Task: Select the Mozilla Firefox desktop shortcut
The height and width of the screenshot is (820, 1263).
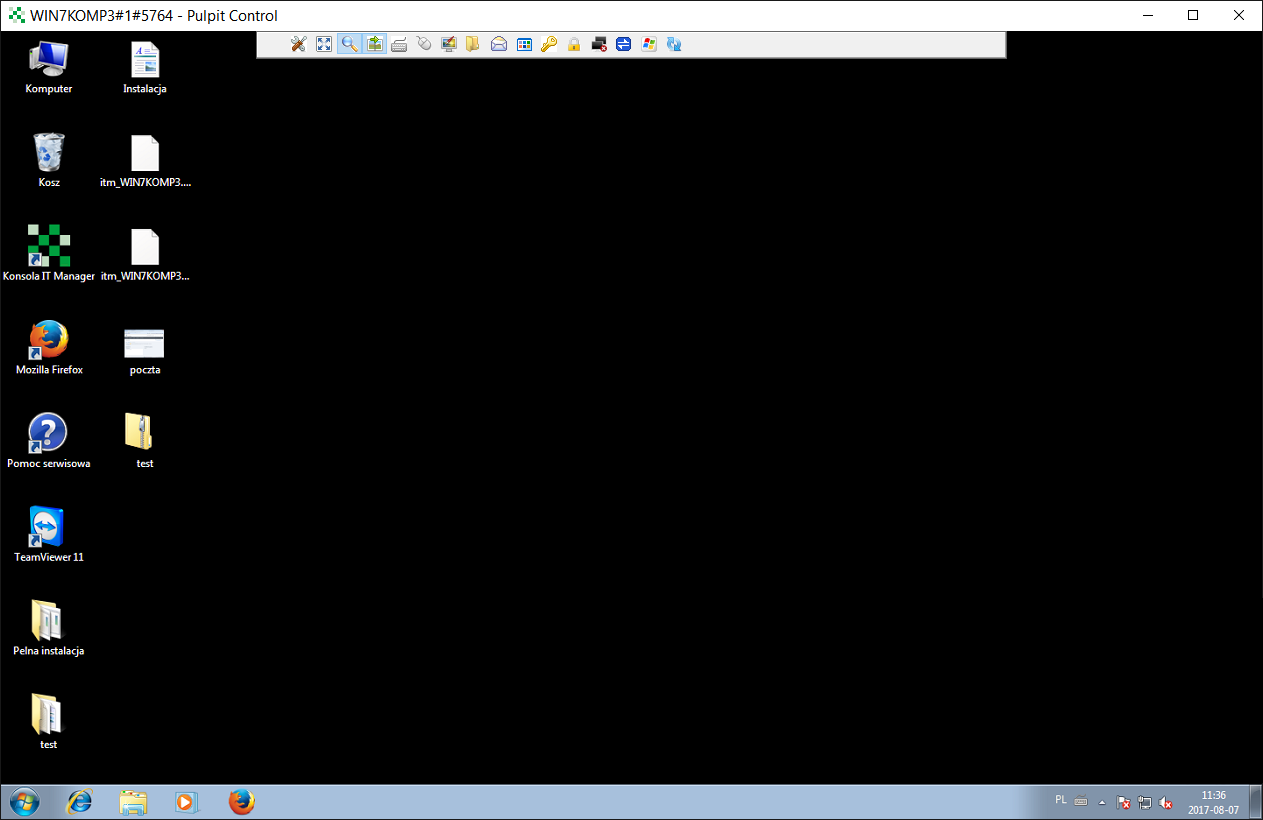Action: [49, 348]
